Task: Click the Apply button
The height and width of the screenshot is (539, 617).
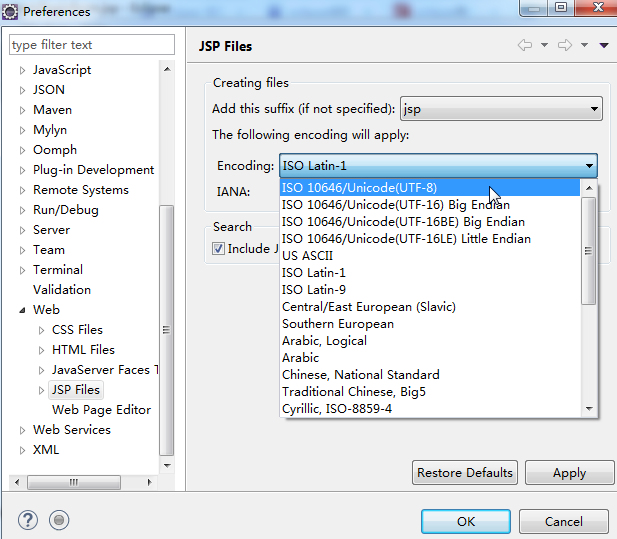Action: click(x=569, y=473)
